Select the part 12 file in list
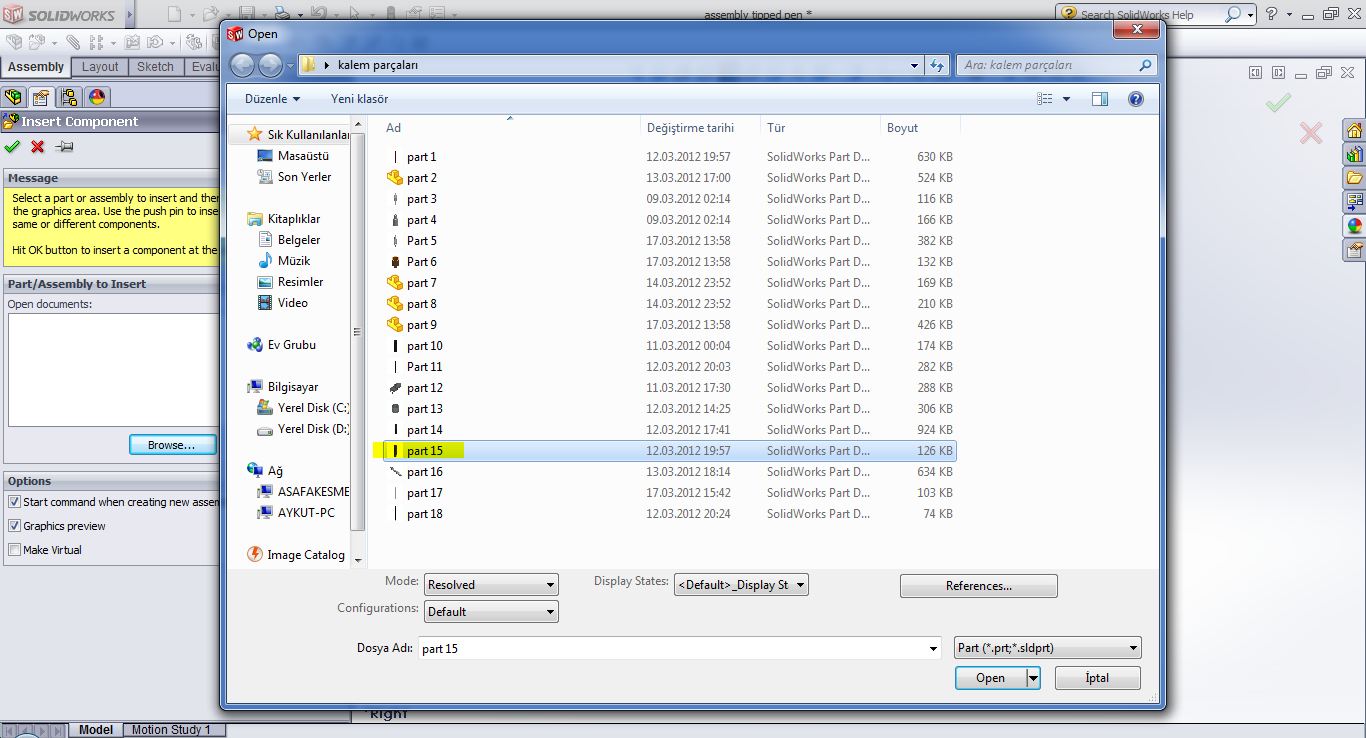Viewport: 1366px width, 738px height. click(424, 388)
